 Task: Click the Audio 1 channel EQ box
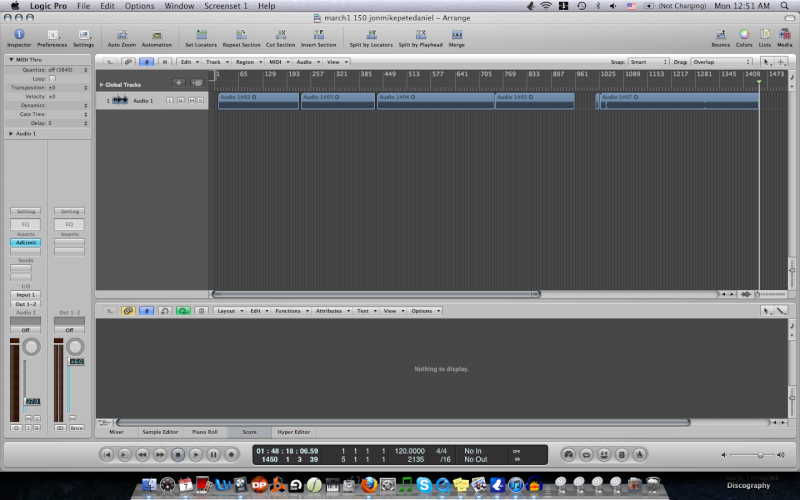point(26,224)
